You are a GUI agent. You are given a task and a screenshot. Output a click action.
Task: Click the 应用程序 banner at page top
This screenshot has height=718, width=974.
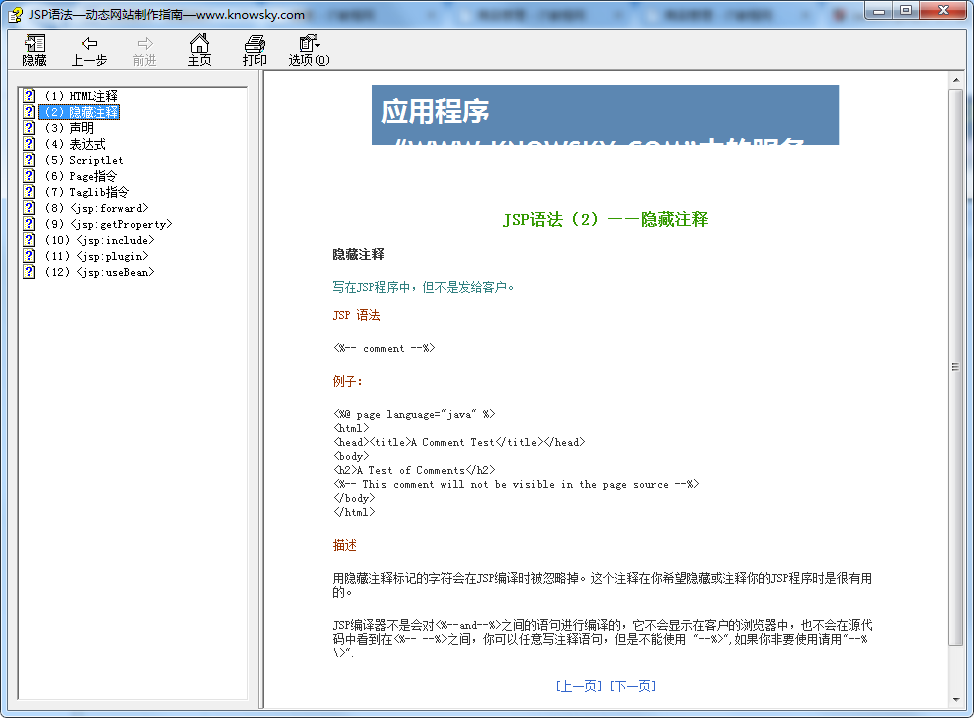[605, 115]
